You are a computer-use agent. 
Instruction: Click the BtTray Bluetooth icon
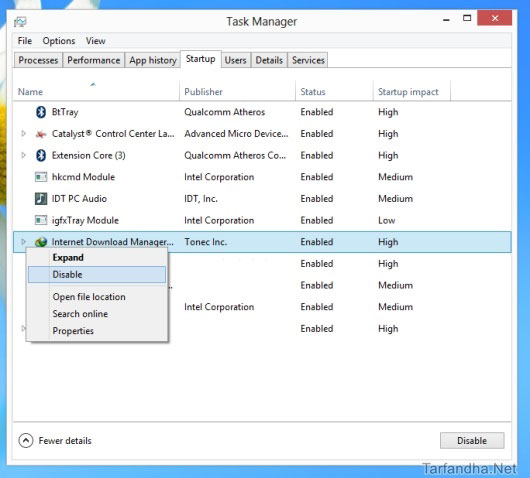point(41,112)
